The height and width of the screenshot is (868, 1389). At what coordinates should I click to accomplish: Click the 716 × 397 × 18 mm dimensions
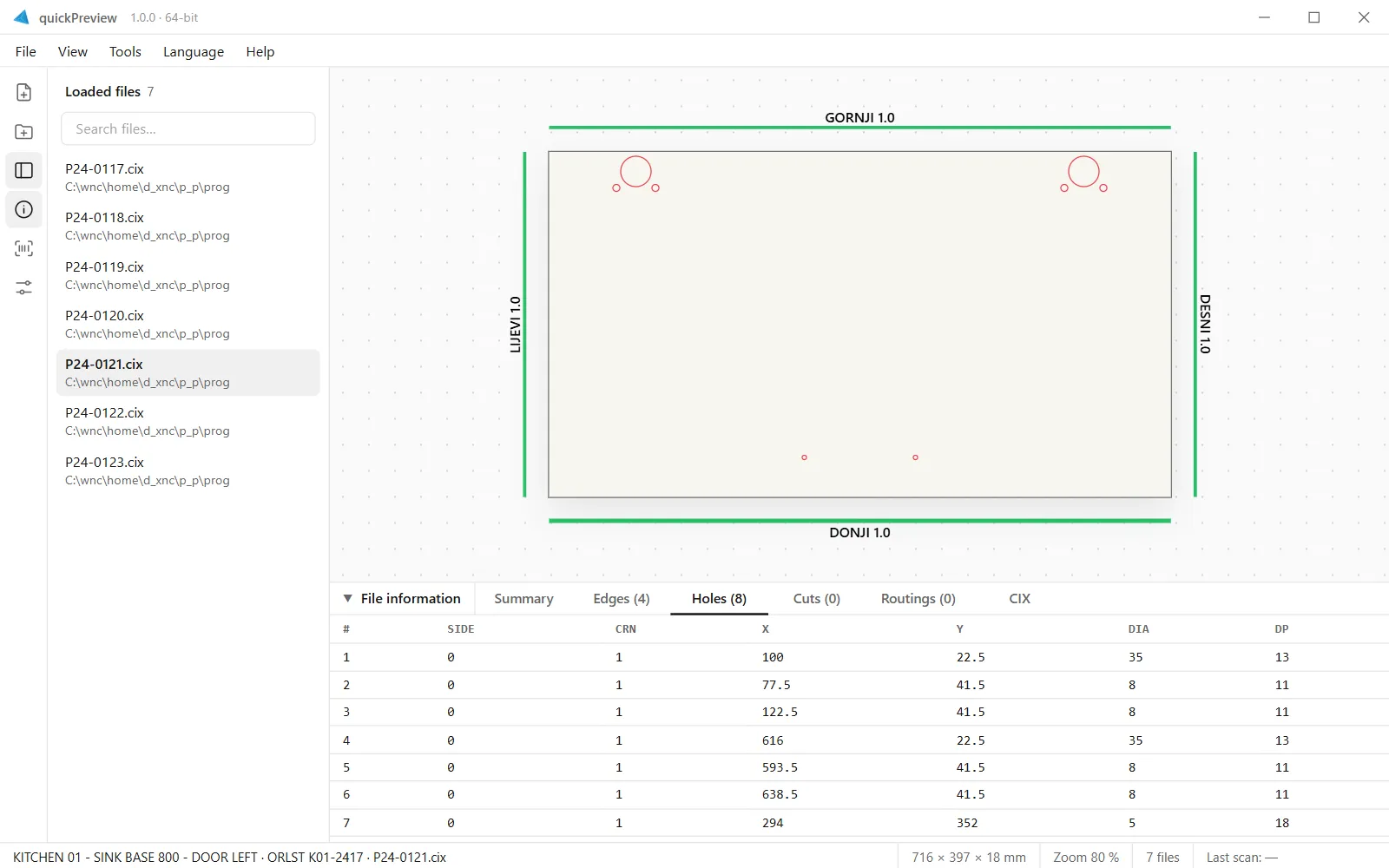pyautogui.click(x=969, y=857)
